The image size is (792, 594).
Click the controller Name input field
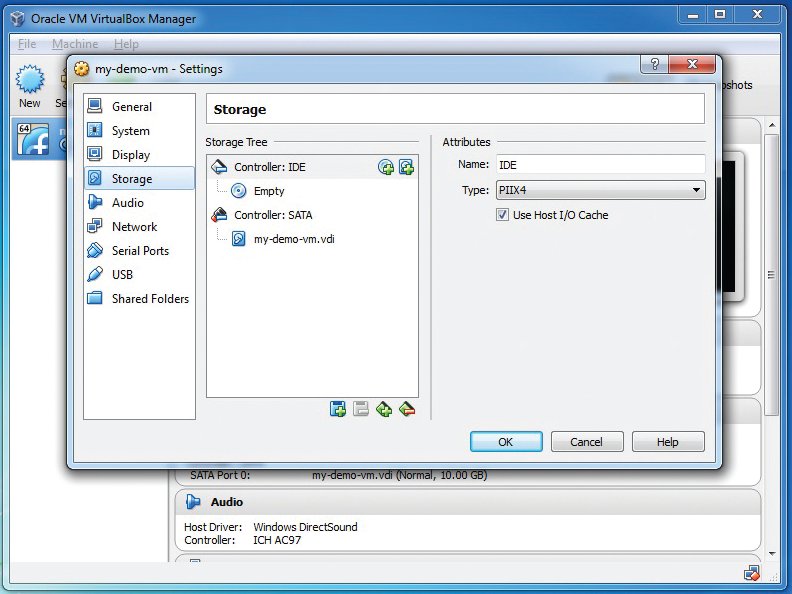click(x=599, y=164)
